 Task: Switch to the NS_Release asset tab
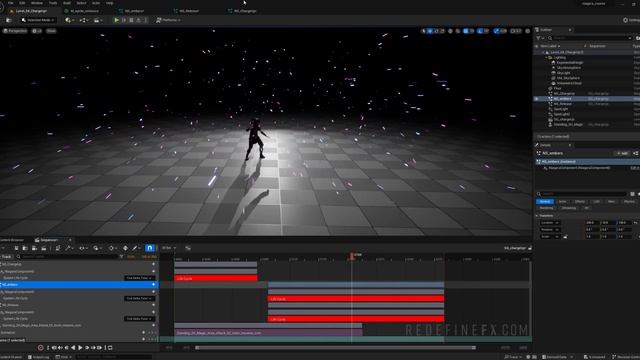tap(189, 11)
